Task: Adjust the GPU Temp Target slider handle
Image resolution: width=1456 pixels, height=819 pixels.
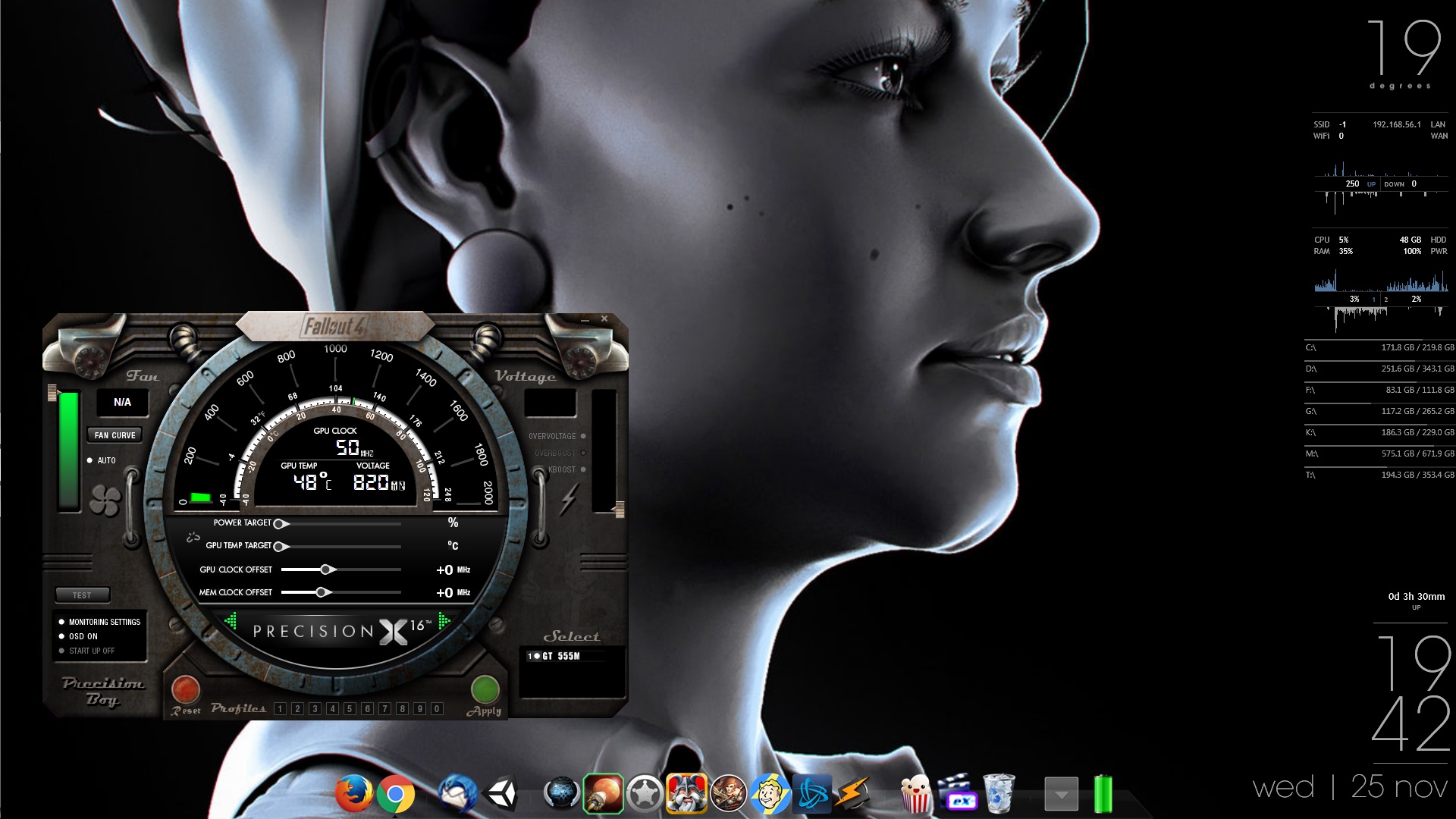Action: [280, 546]
